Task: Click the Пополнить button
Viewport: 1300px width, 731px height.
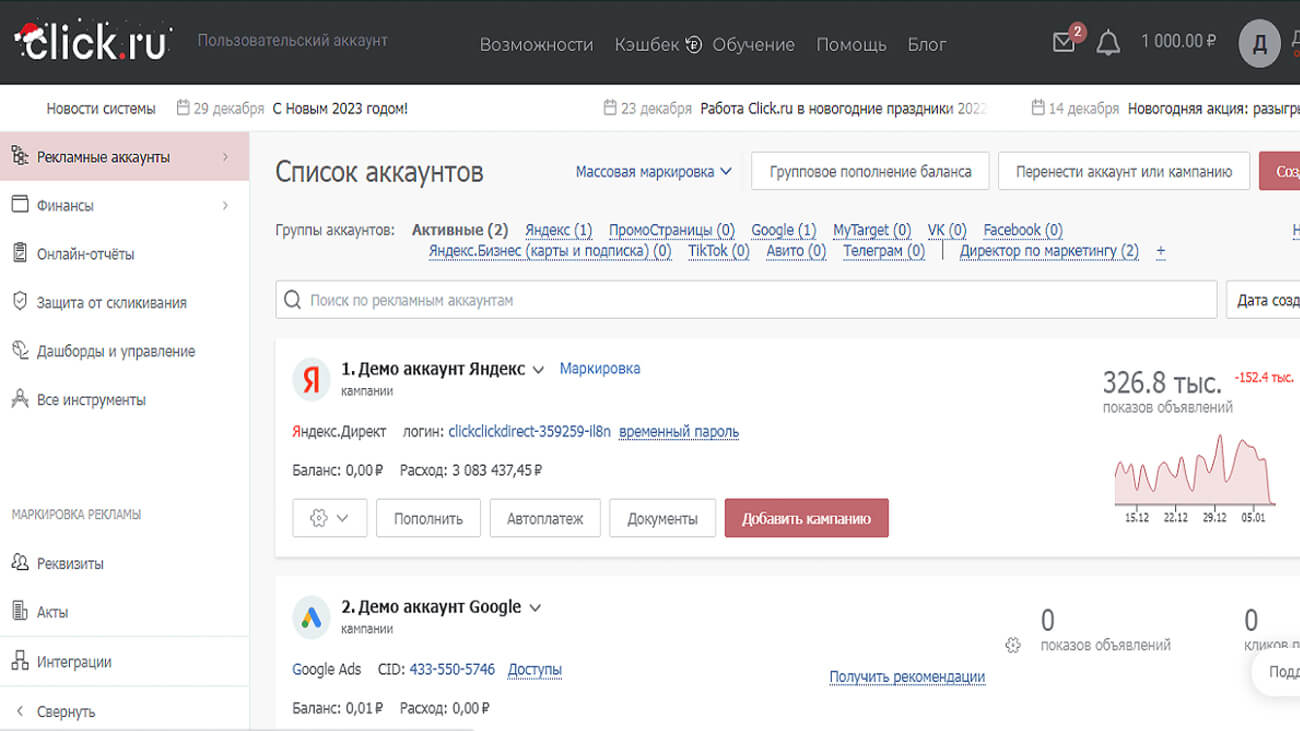Action: pos(428,518)
